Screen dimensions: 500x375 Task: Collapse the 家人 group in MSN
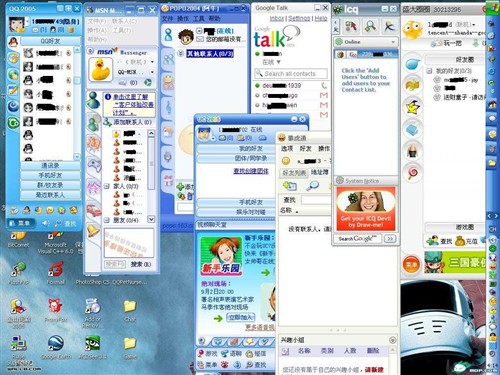tap(107, 186)
